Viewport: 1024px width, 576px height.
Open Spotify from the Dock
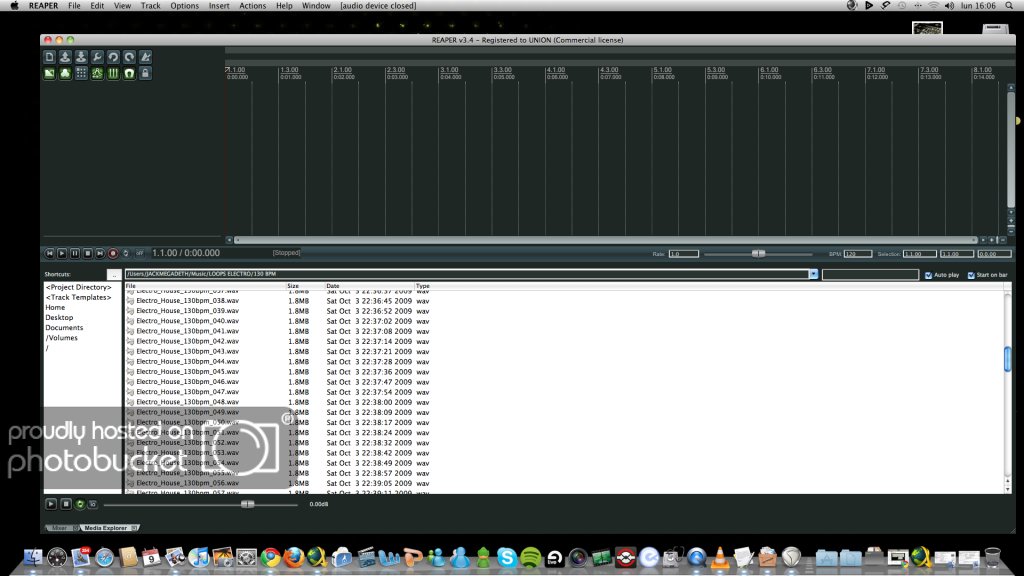pyautogui.click(x=530, y=557)
